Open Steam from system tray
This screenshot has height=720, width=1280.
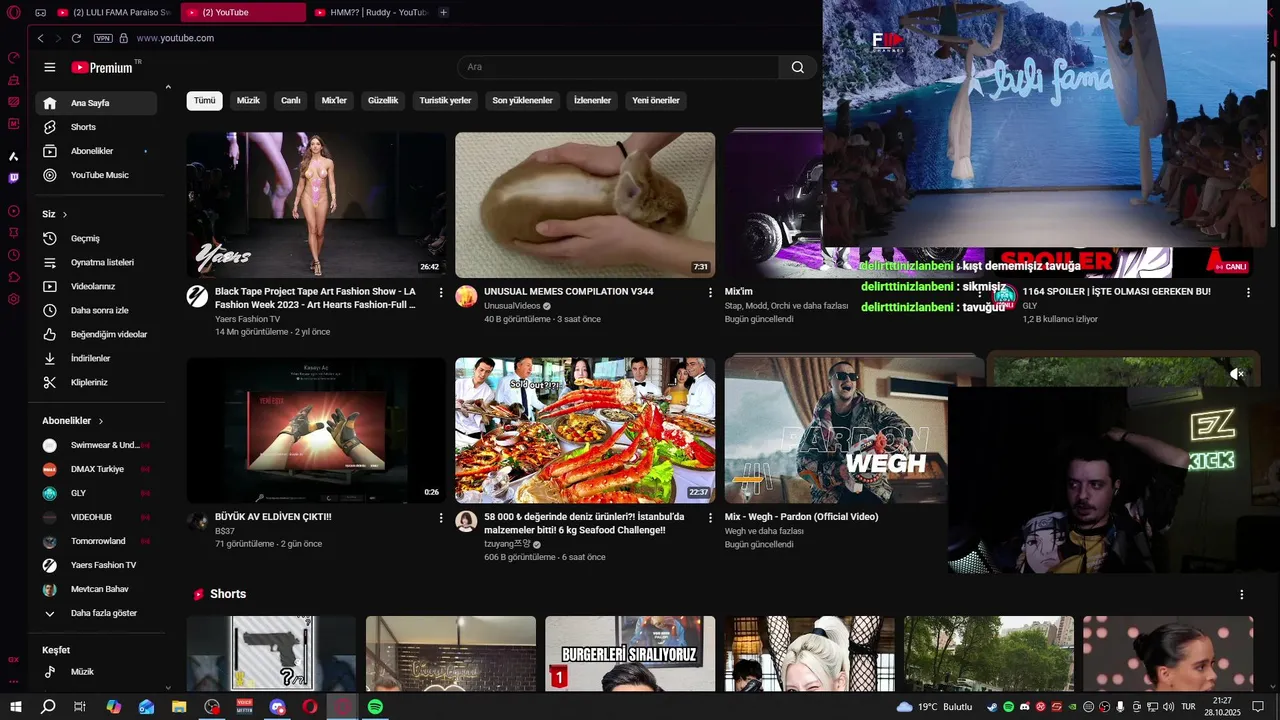click(x=992, y=707)
